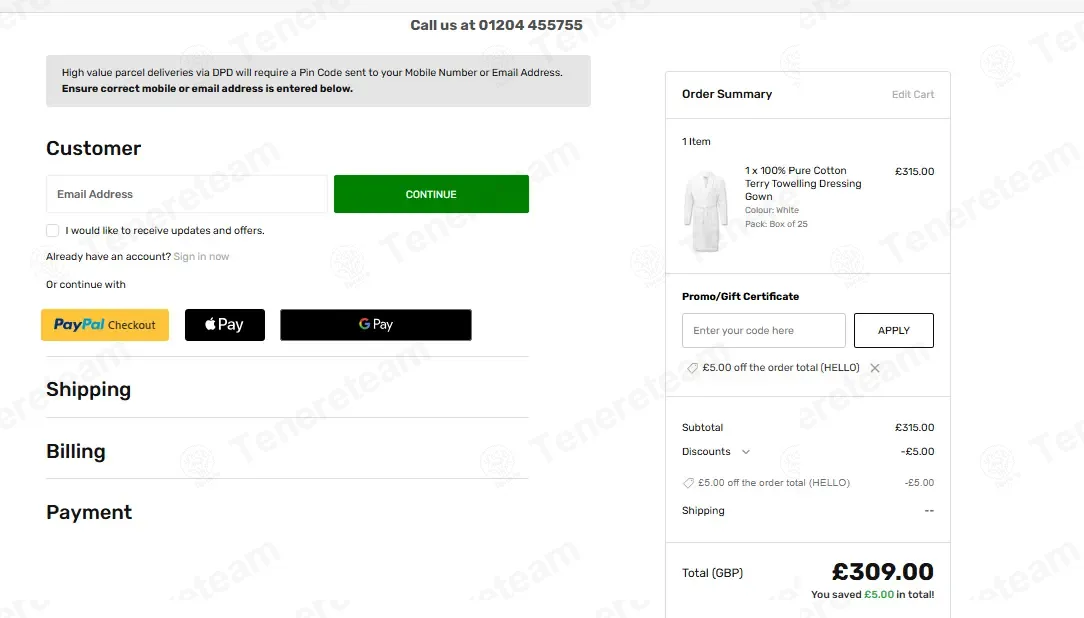Collapse the Discounts chevron
The width and height of the screenshot is (1084, 618).
(x=746, y=452)
